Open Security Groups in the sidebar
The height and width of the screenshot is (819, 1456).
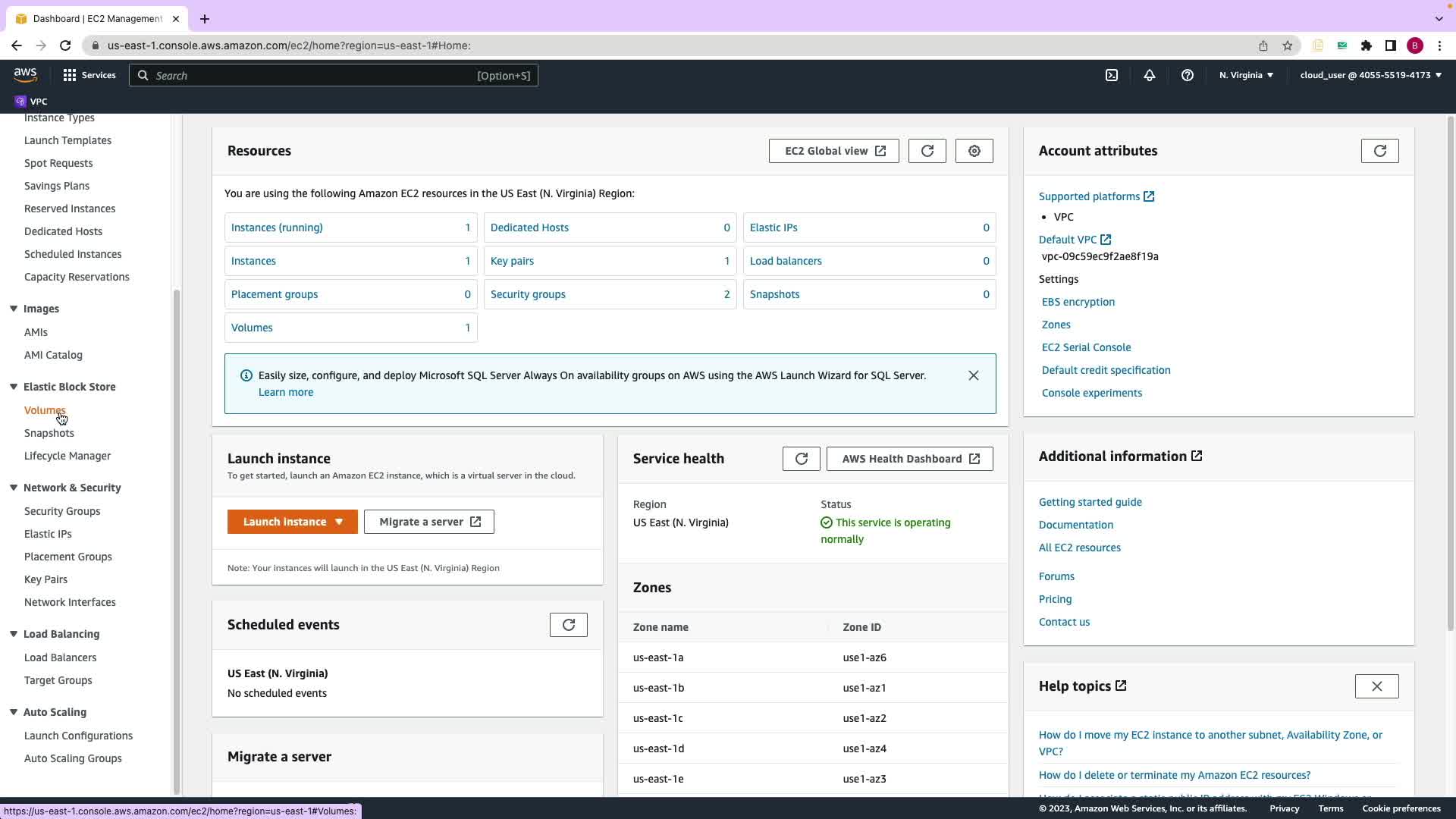[x=62, y=511]
